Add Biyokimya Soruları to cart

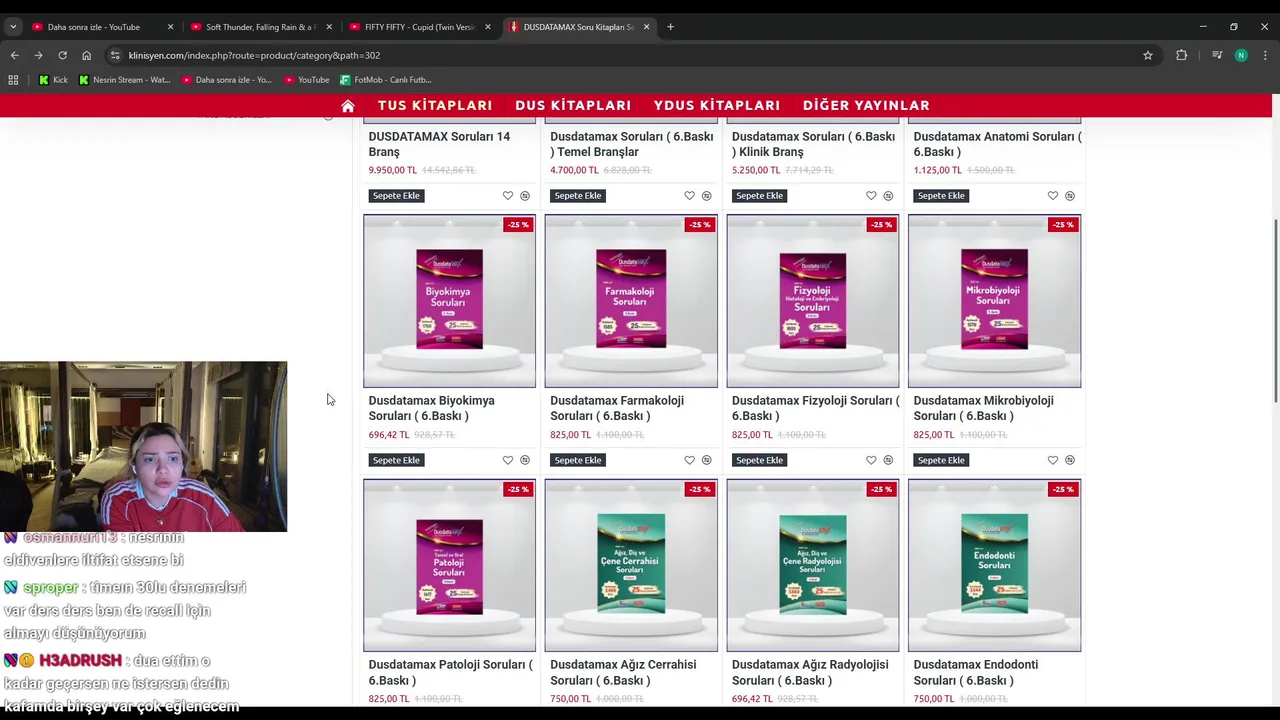(x=396, y=460)
